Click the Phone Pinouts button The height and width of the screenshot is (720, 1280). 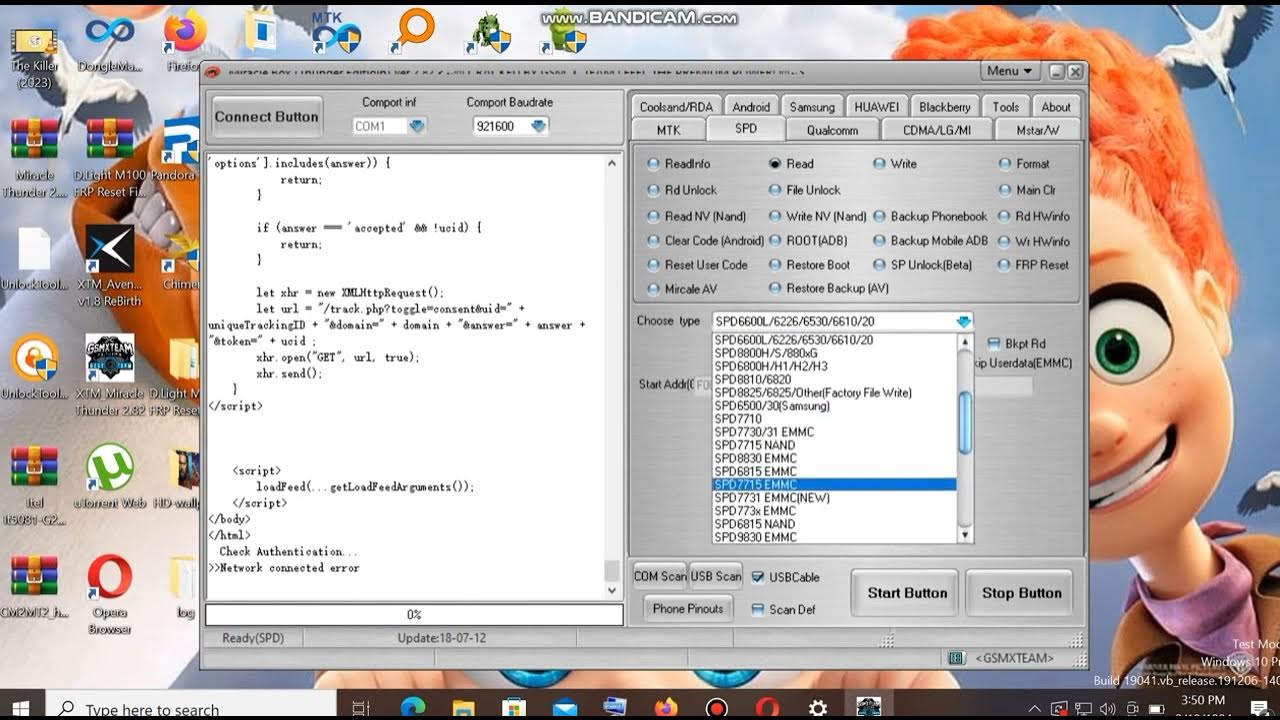click(x=688, y=609)
